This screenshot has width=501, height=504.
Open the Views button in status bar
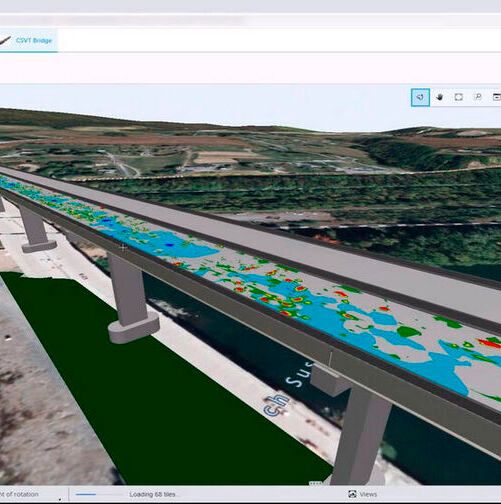pyautogui.click(x=363, y=494)
